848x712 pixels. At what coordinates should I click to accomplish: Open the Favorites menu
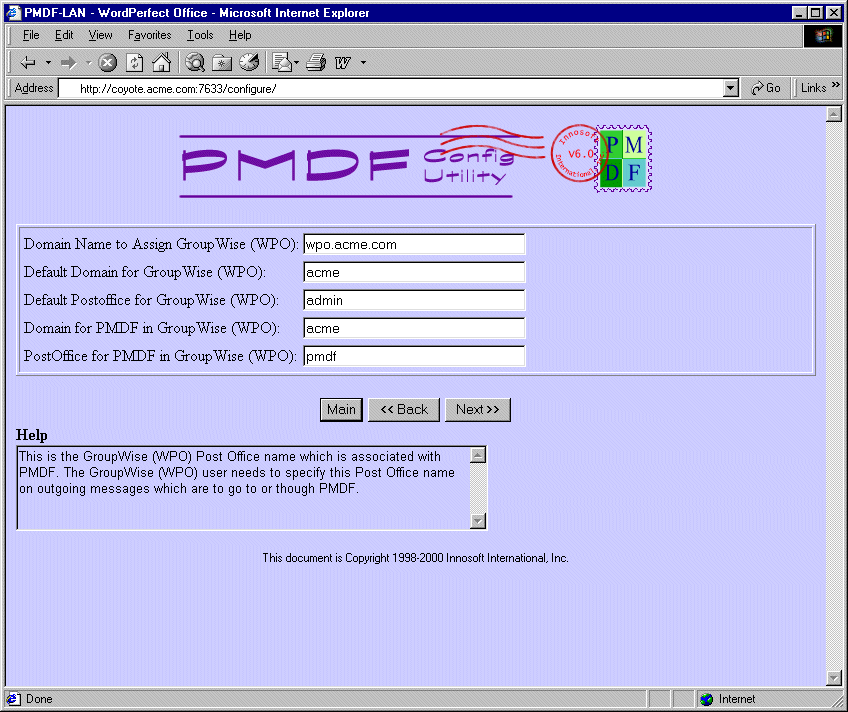click(x=149, y=35)
